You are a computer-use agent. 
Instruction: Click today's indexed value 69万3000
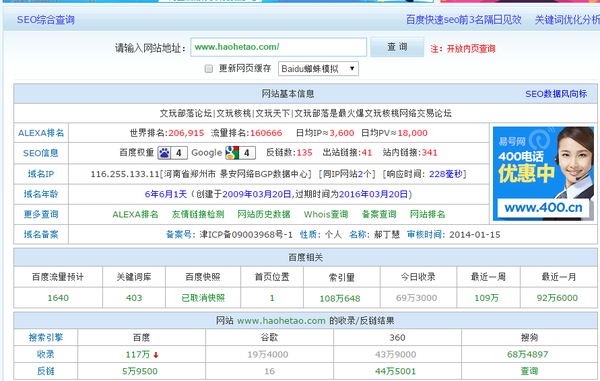pos(416,298)
